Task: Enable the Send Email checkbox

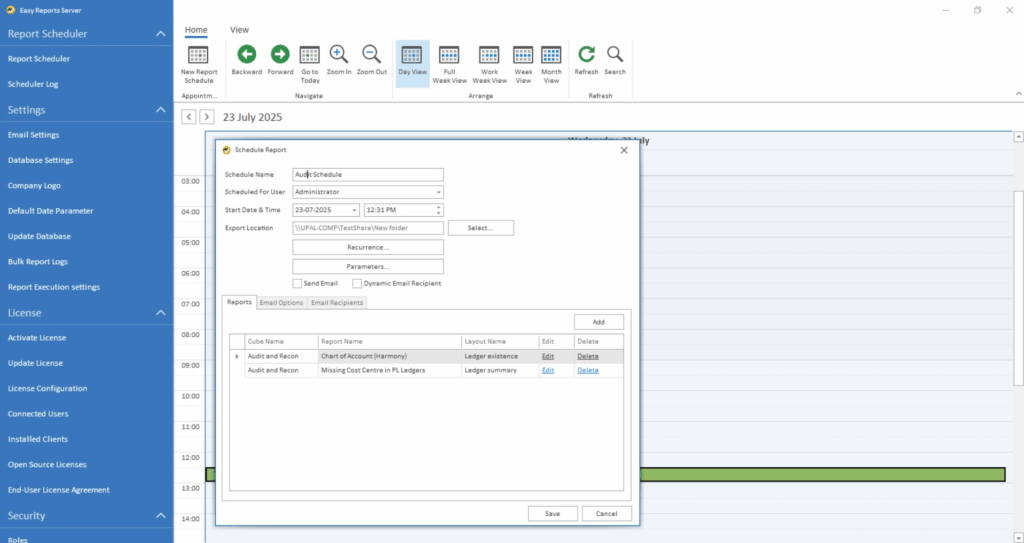Action: pos(297,284)
